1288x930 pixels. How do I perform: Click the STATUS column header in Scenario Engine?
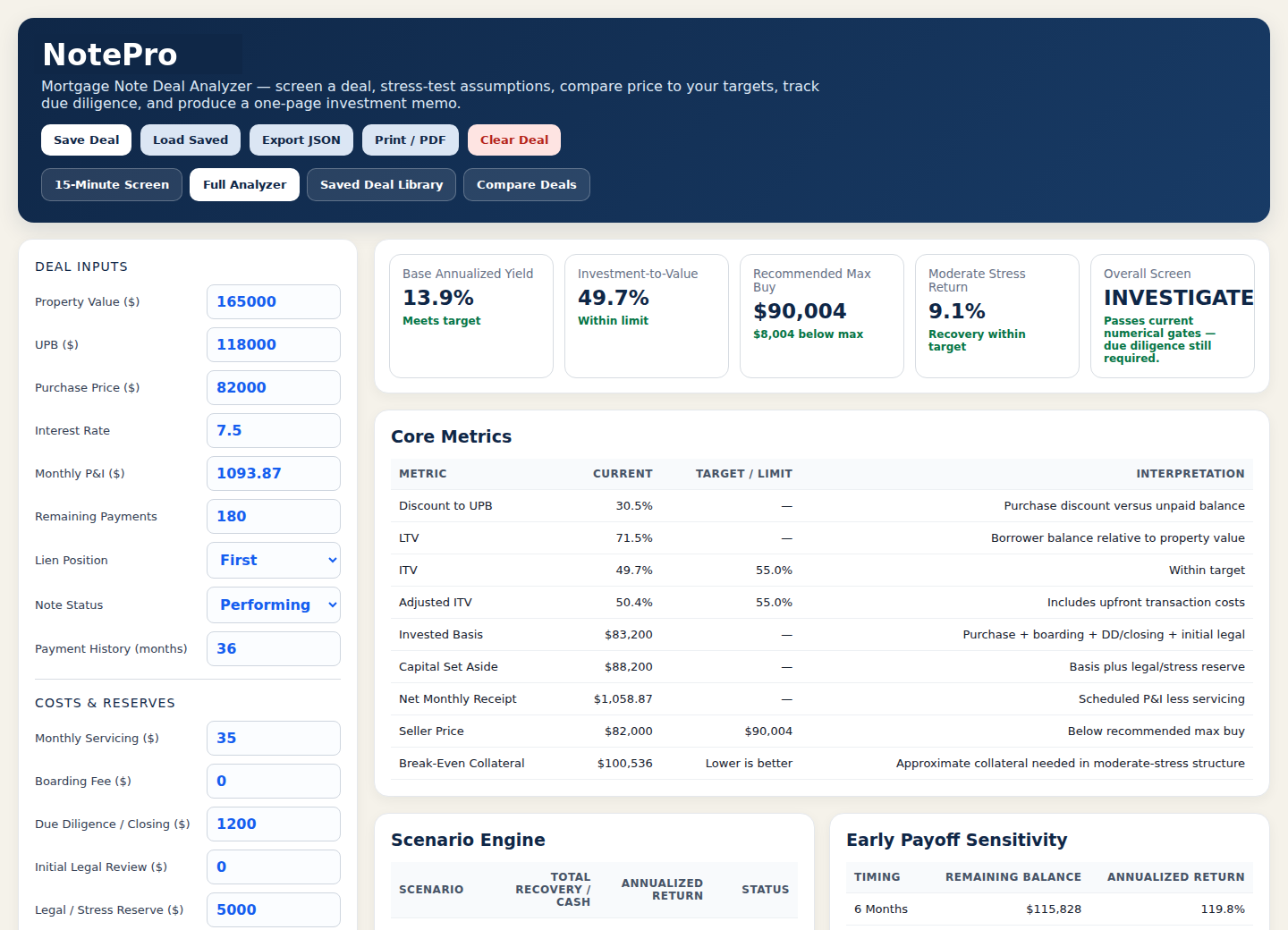[766, 890]
